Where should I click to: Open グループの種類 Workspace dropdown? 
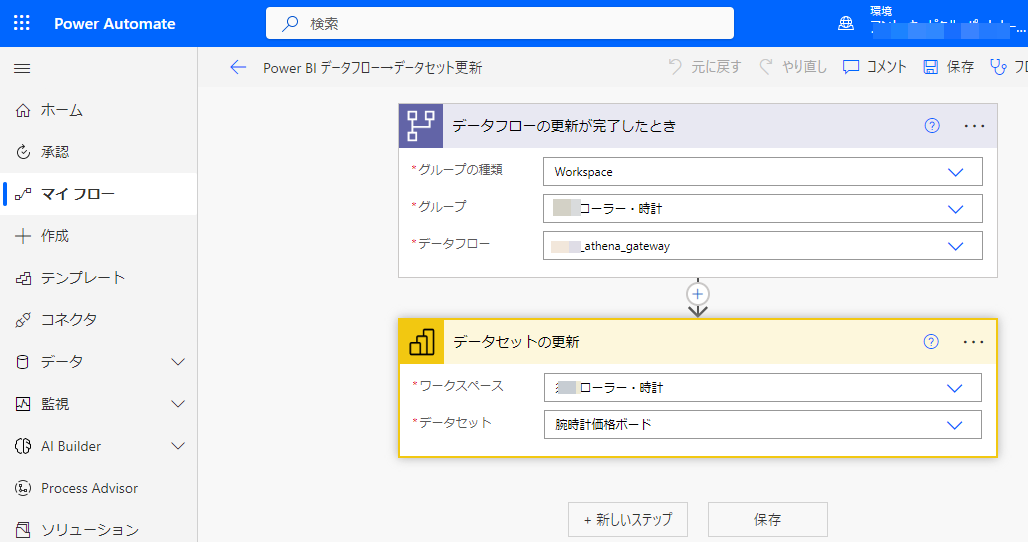point(762,172)
